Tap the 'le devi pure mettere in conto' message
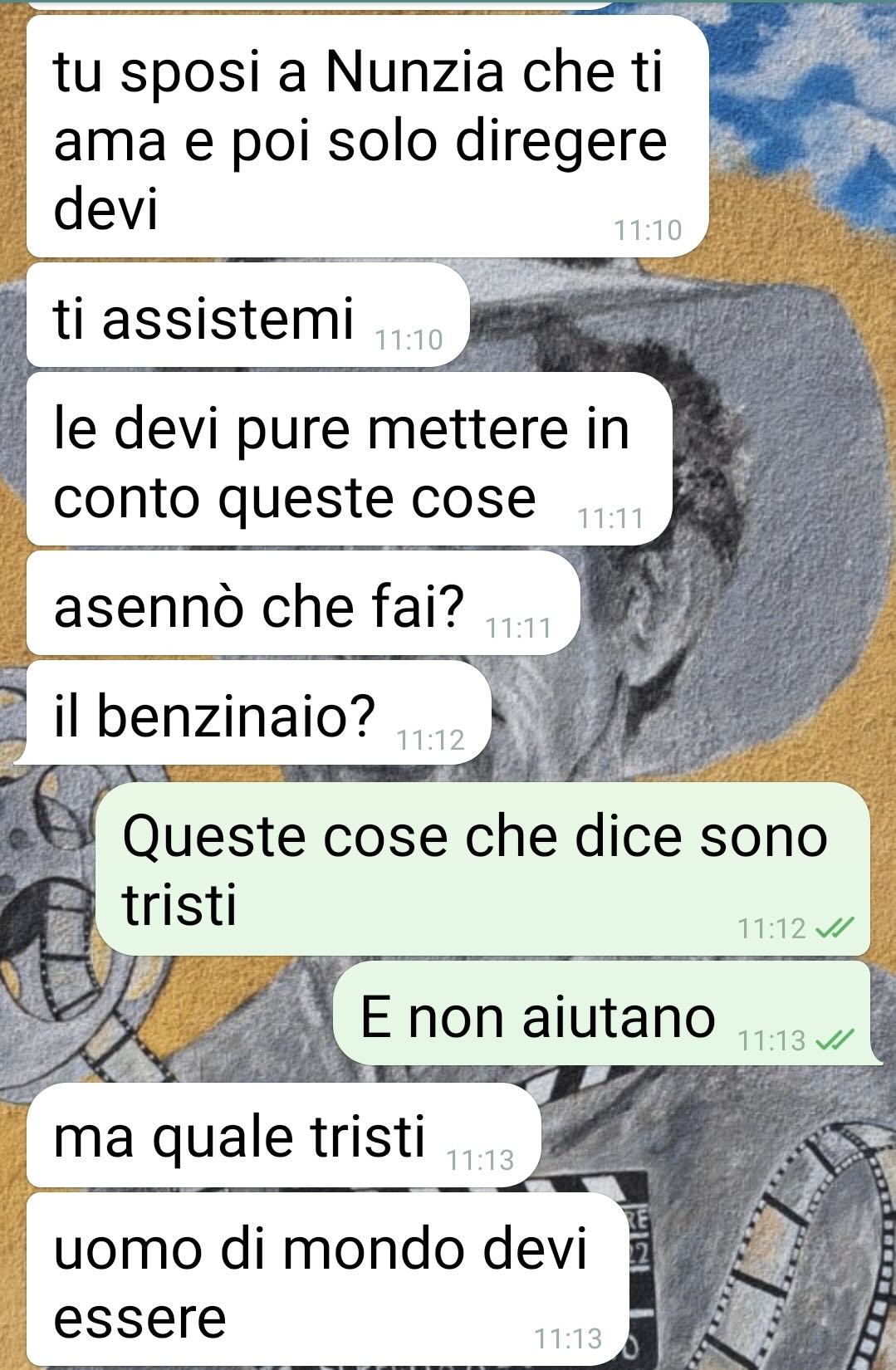Screen dimensions: 896x1370 (349, 459)
